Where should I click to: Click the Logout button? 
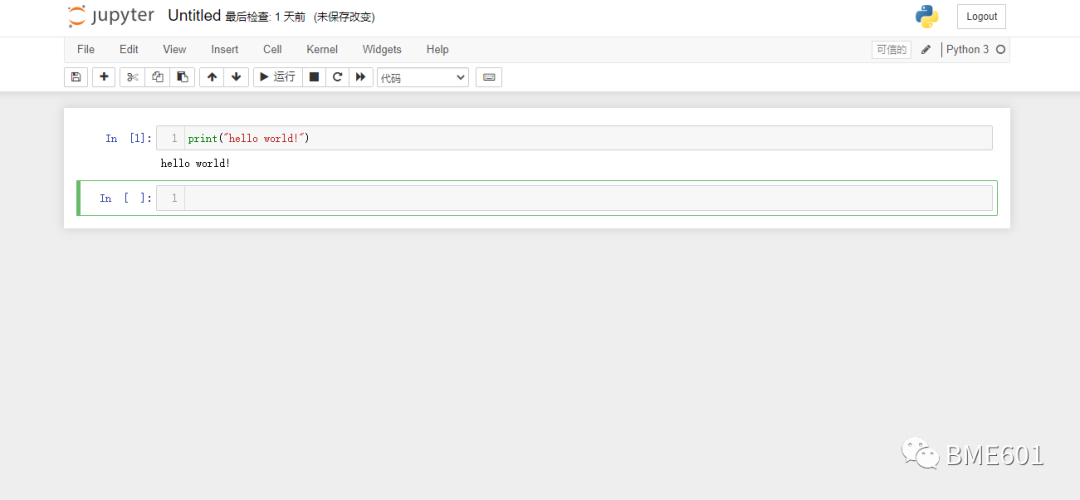[982, 17]
